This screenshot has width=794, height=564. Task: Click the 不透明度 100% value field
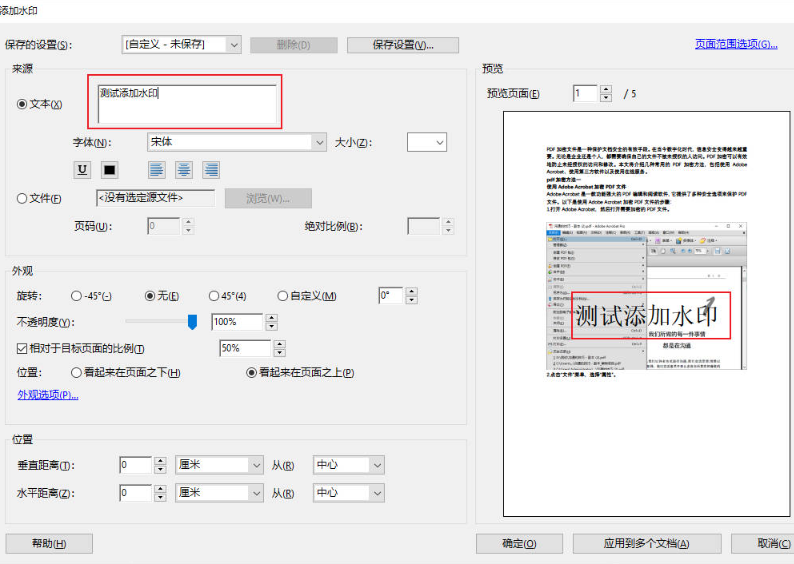[x=237, y=322]
